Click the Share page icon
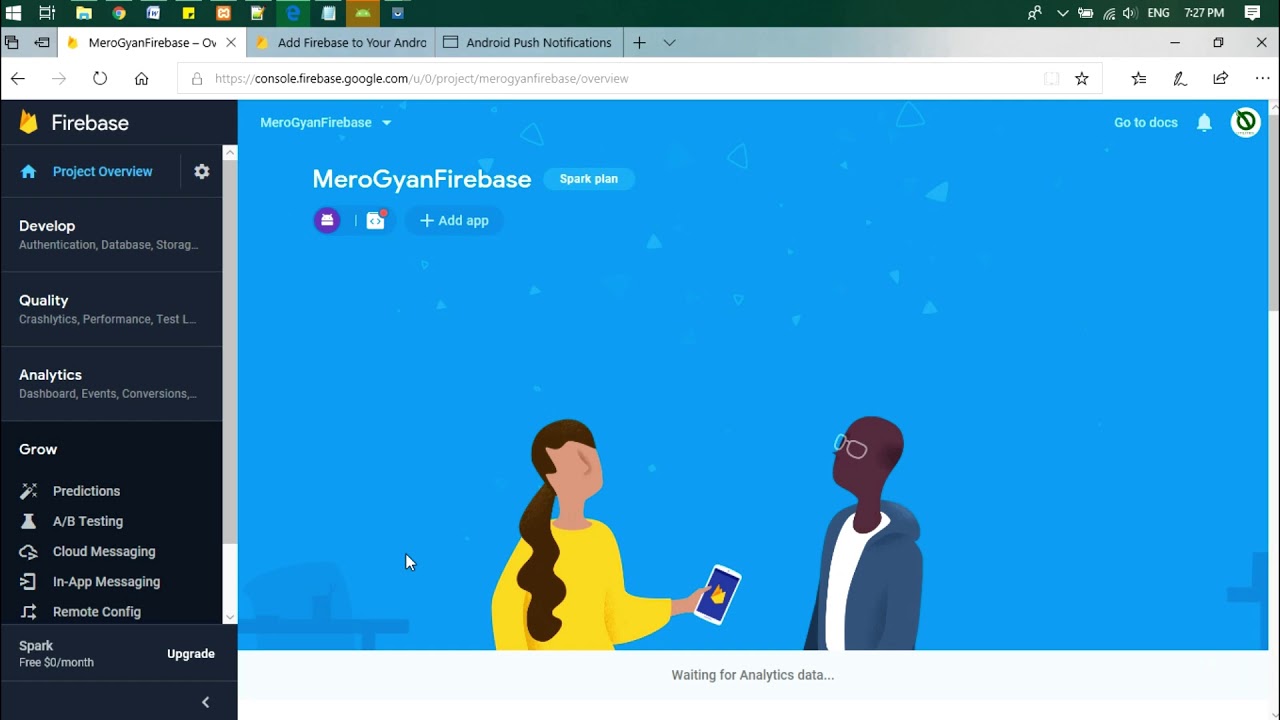This screenshot has height=720, width=1280. 1221,78
